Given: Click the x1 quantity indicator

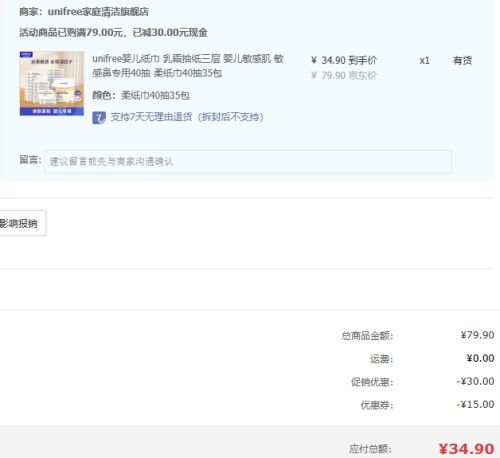Looking at the screenshot, I should pos(424,61).
